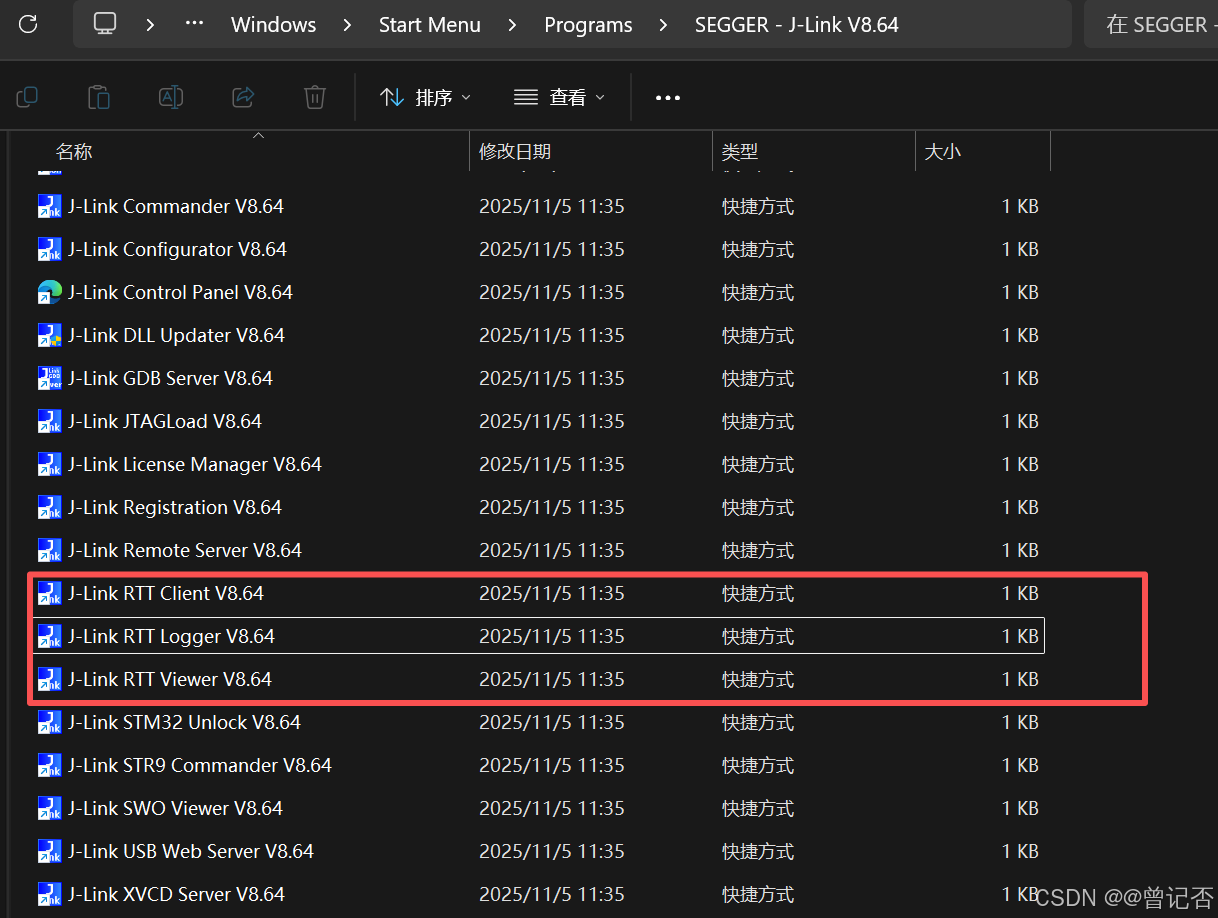
Task: Expand the breadcrumb ellipsis for hidden folders
Action: pos(195,24)
